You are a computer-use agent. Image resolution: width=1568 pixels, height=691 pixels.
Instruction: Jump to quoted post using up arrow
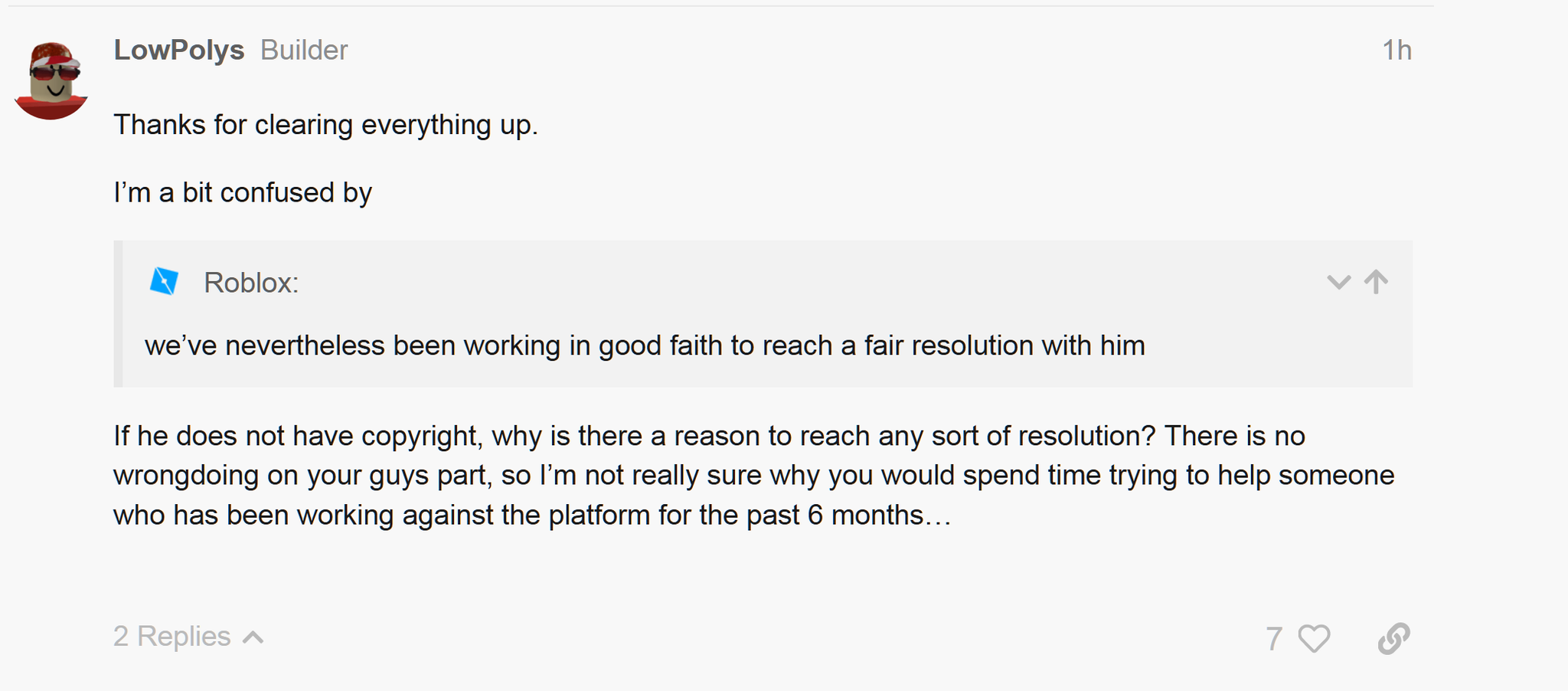[1376, 282]
